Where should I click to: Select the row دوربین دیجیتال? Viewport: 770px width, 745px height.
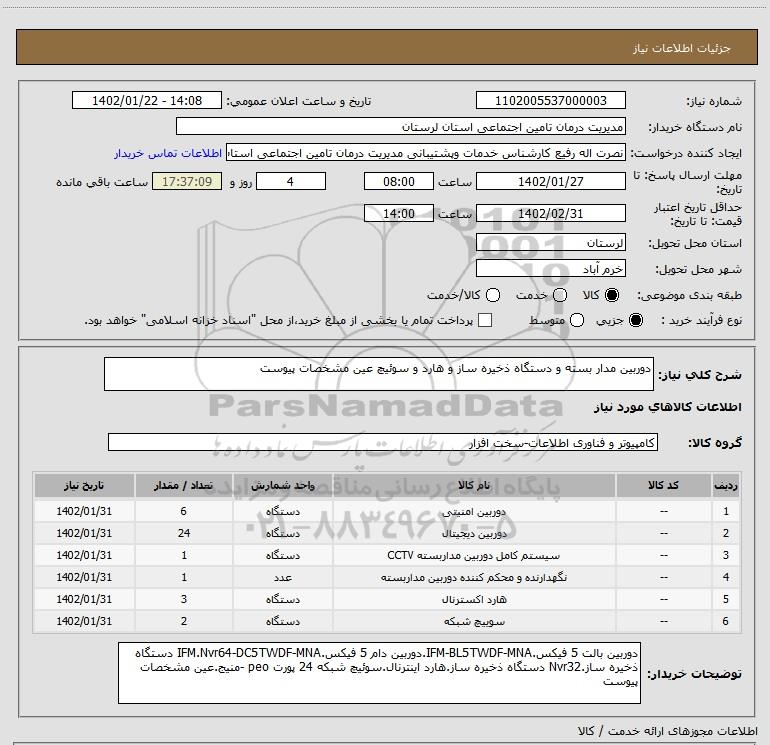(x=387, y=533)
